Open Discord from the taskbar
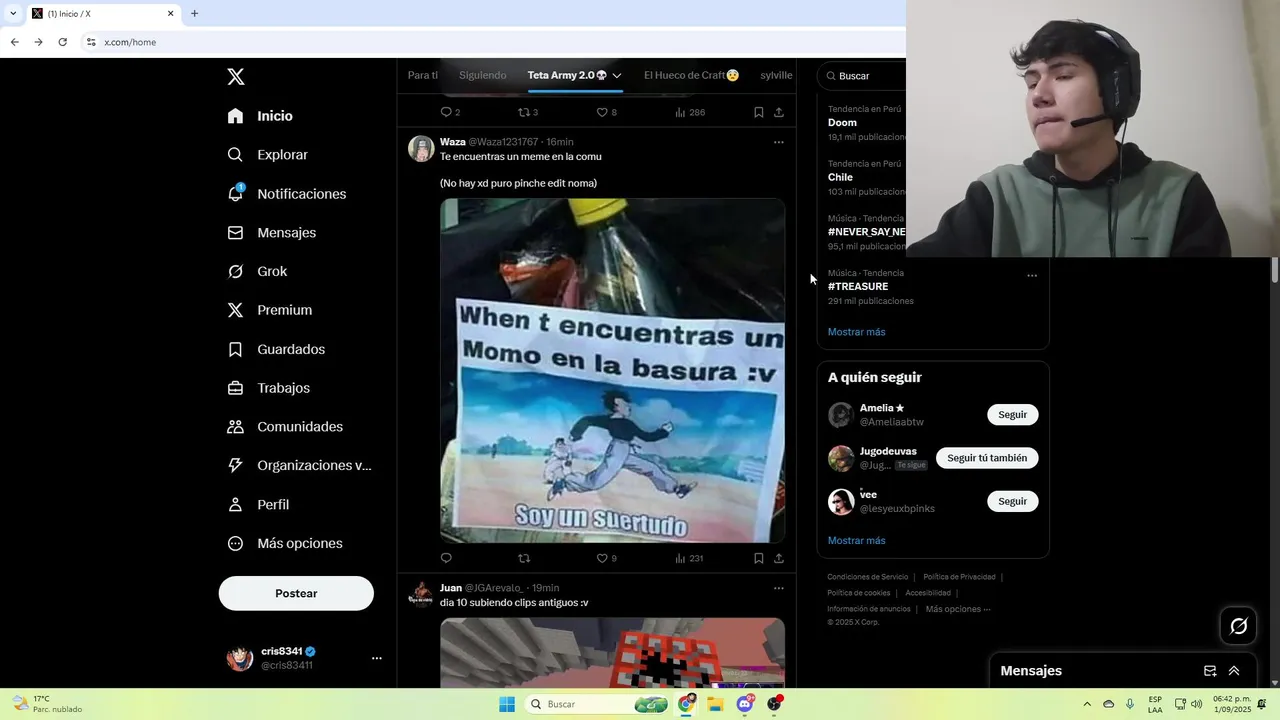This screenshot has height=720, width=1280. click(x=744, y=704)
